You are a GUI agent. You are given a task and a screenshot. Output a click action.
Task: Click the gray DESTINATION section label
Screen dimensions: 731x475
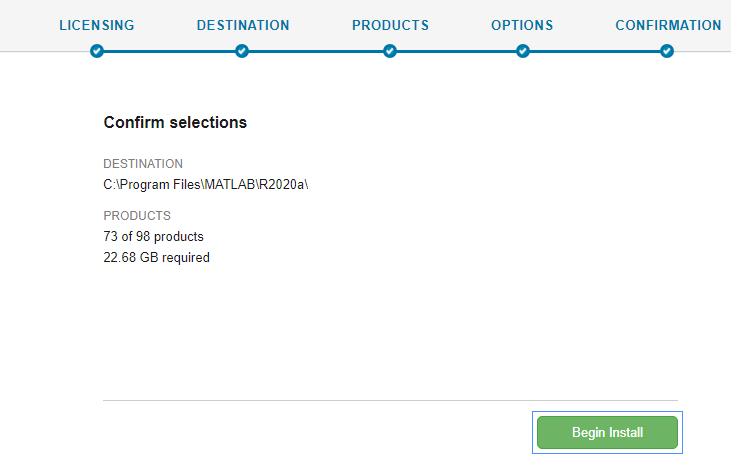click(x=143, y=163)
